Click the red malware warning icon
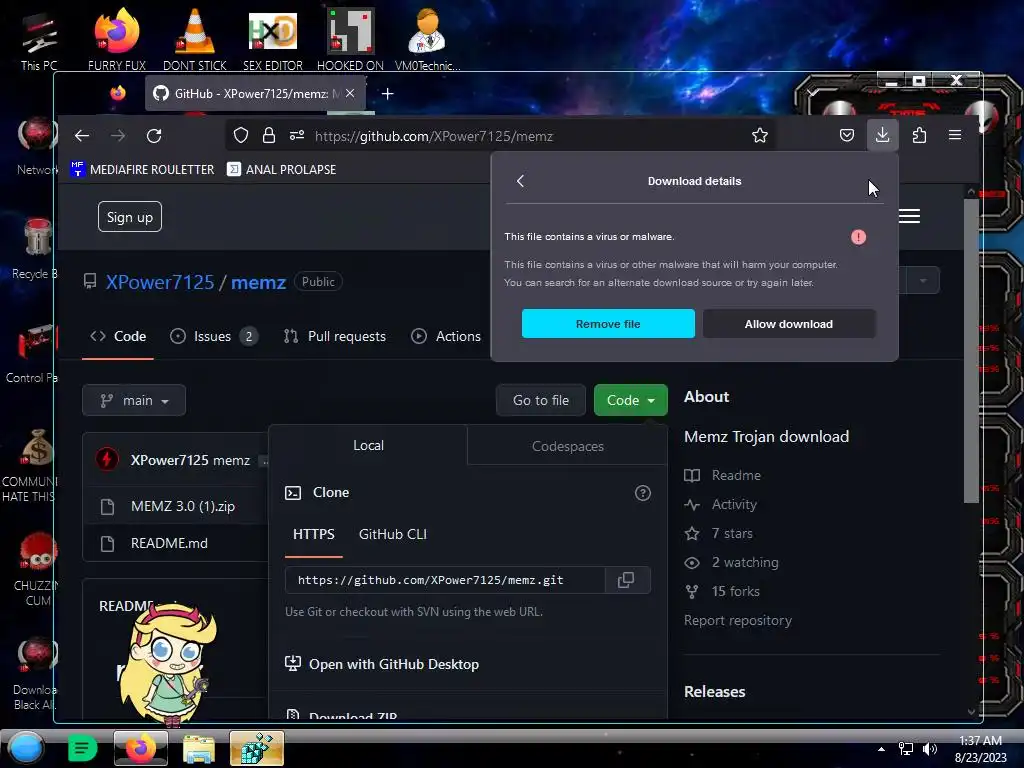This screenshot has height=768, width=1024. (858, 237)
